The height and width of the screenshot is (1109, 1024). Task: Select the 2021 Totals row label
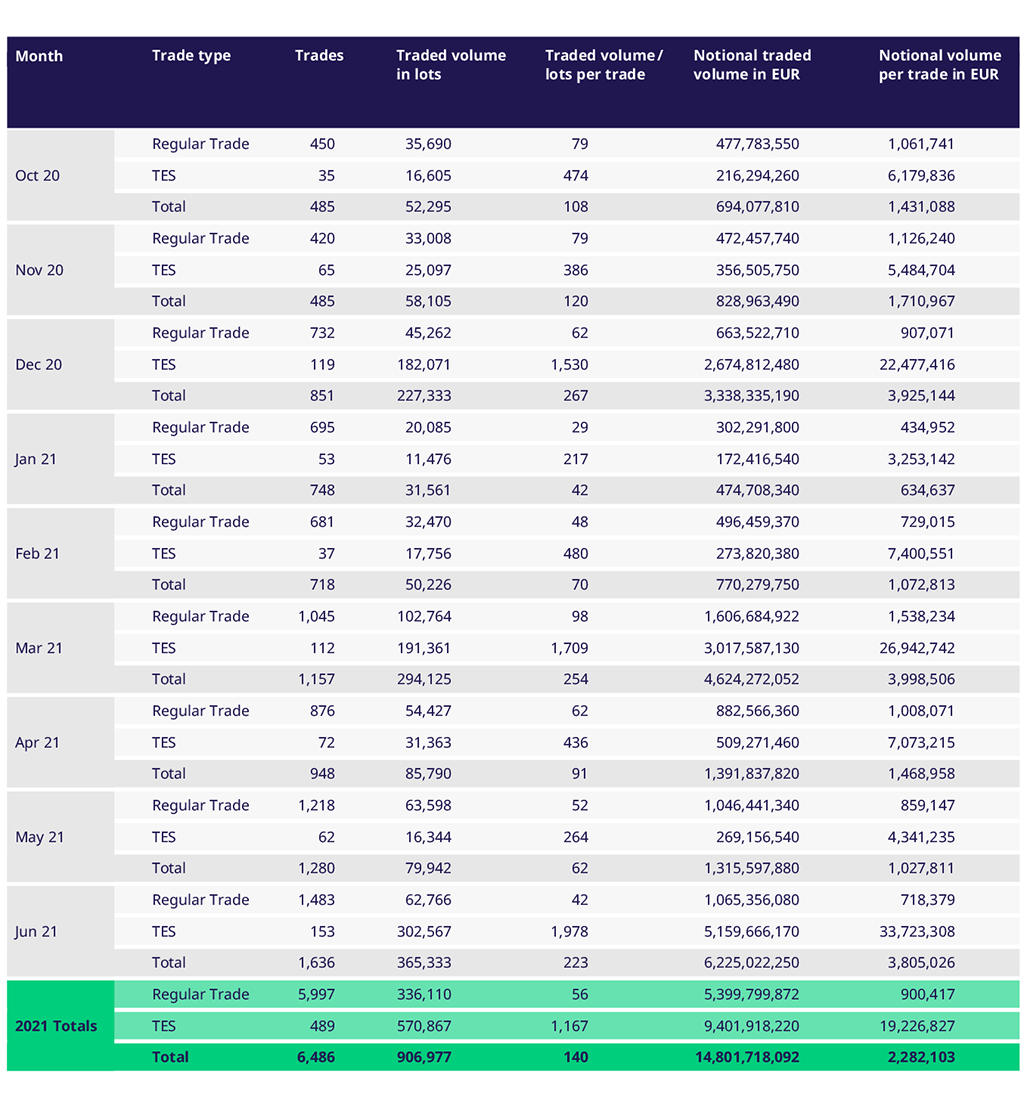tap(56, 1026)
